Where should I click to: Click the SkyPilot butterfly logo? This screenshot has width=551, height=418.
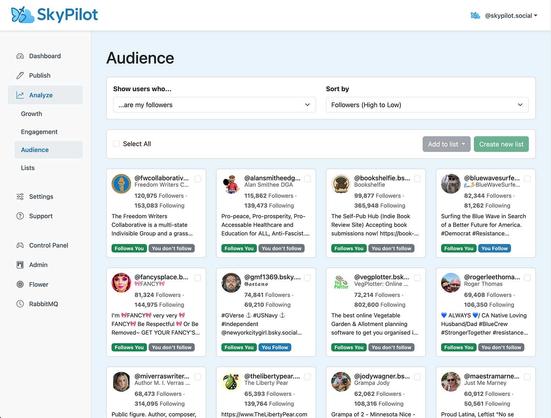tap(22, 15)
